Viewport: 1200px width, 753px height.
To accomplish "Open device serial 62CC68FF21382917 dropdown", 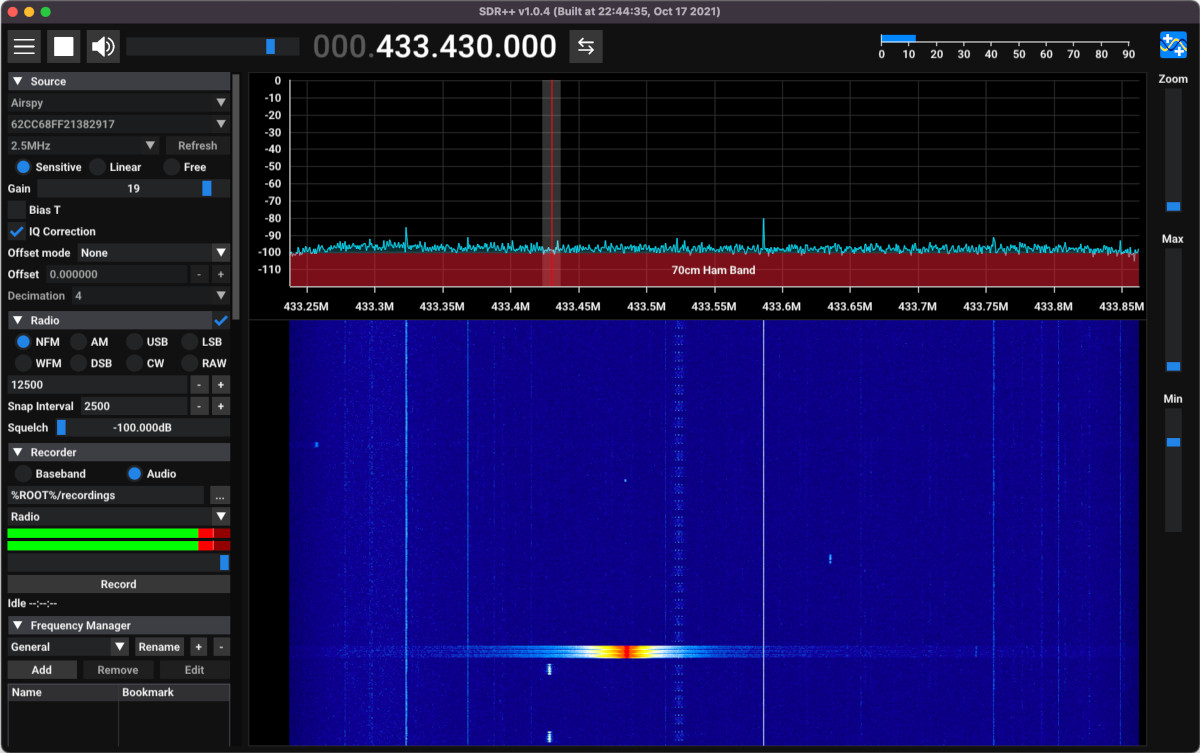I will pos(118,124).
